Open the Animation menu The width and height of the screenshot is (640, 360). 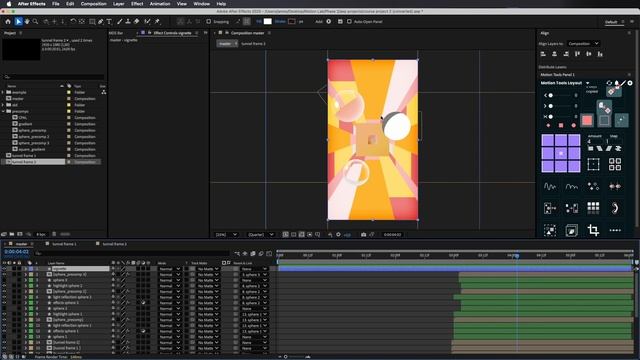pyautogui.click(x=160, y=4)
